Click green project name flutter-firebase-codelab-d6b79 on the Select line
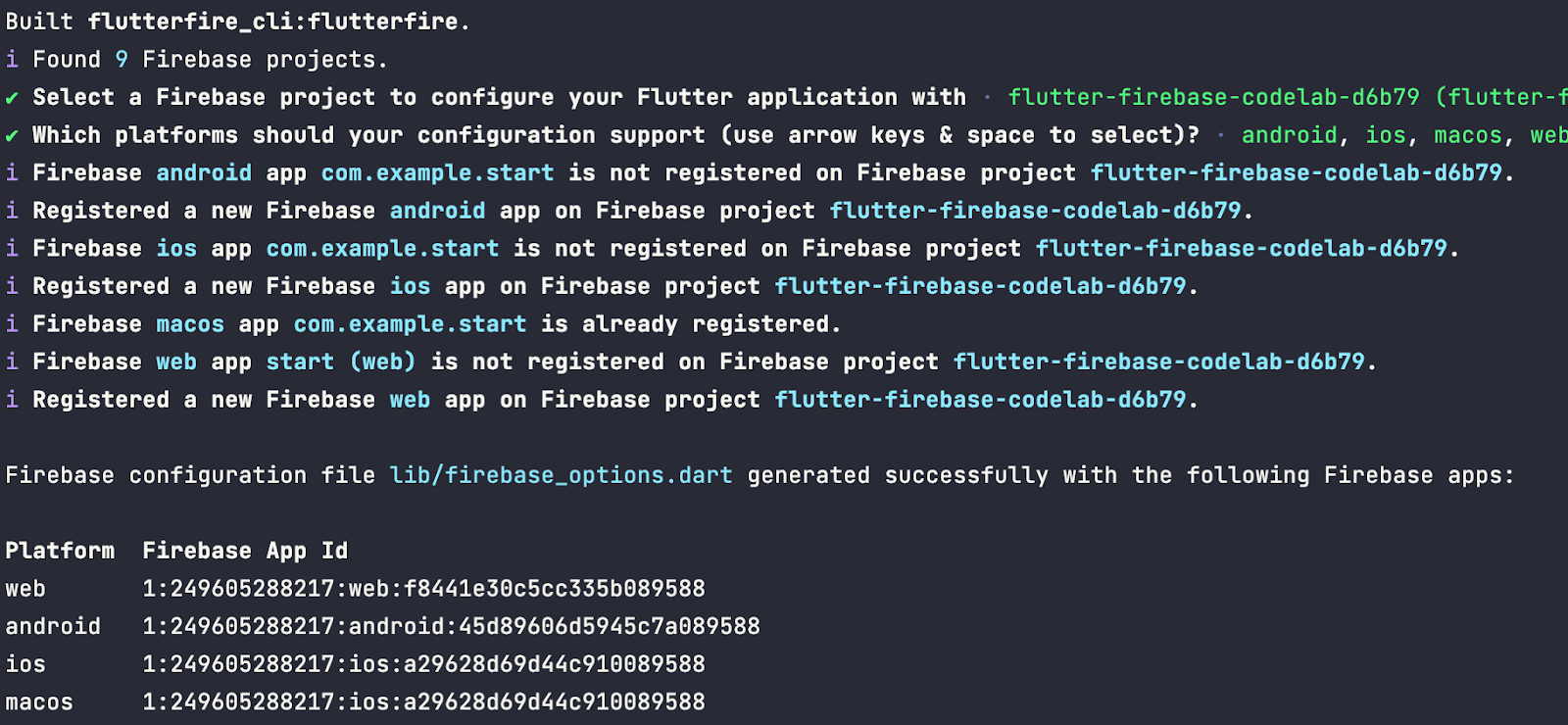This screenshot has width=1568, height=725. (1213, 98)
